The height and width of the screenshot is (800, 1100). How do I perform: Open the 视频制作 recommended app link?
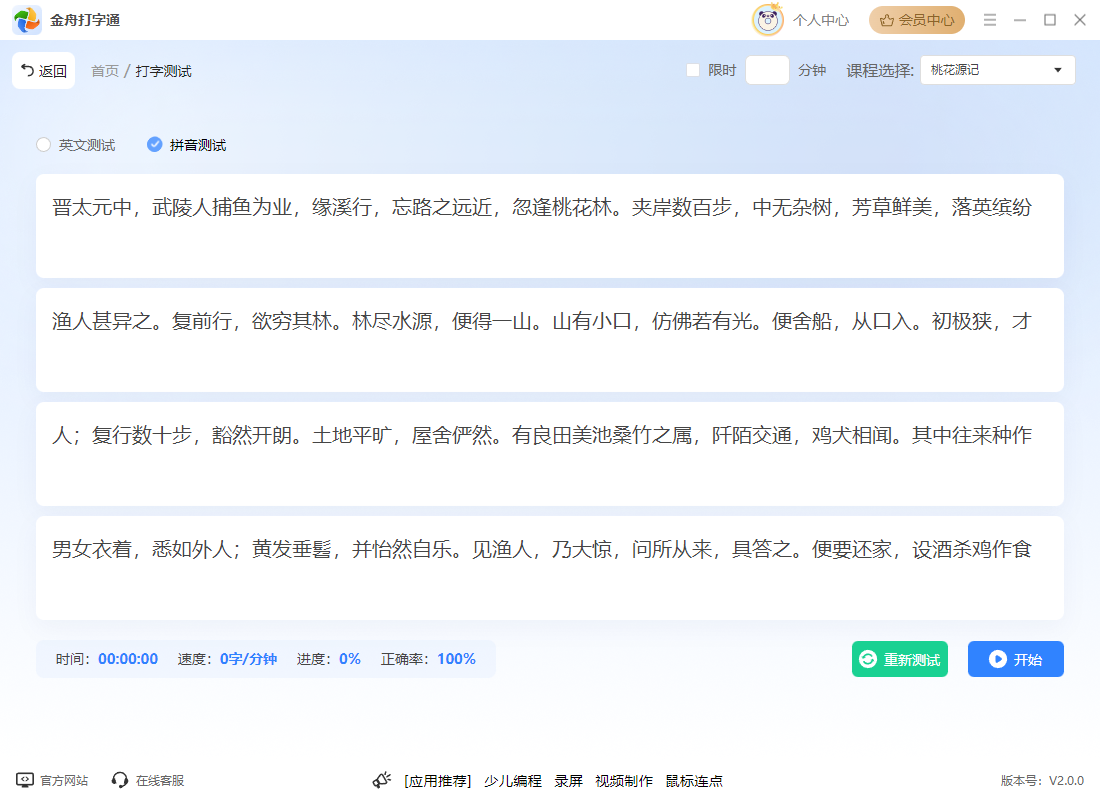pyautogui.click(x=624, y=781)
